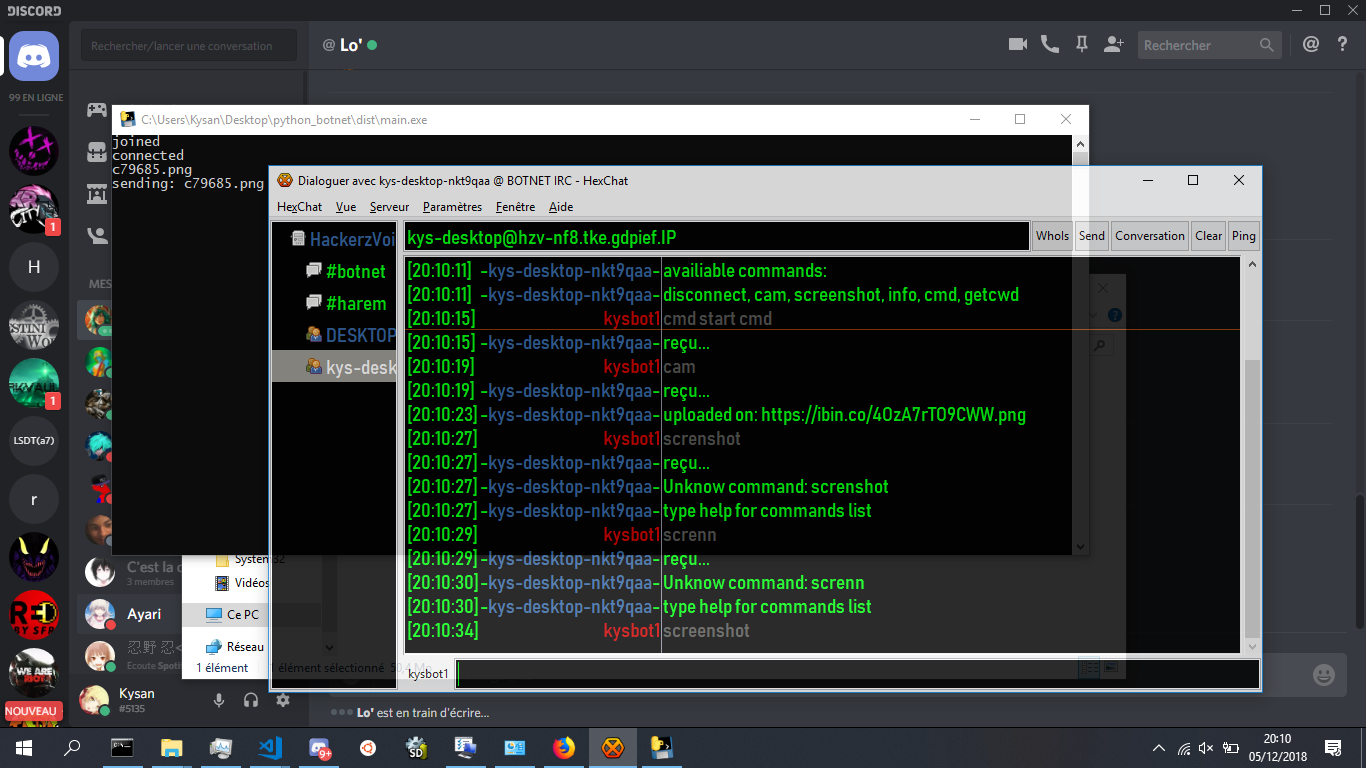Open the volume control in tray
The height and width of the screenshot is (768, 1366).
1206,747
